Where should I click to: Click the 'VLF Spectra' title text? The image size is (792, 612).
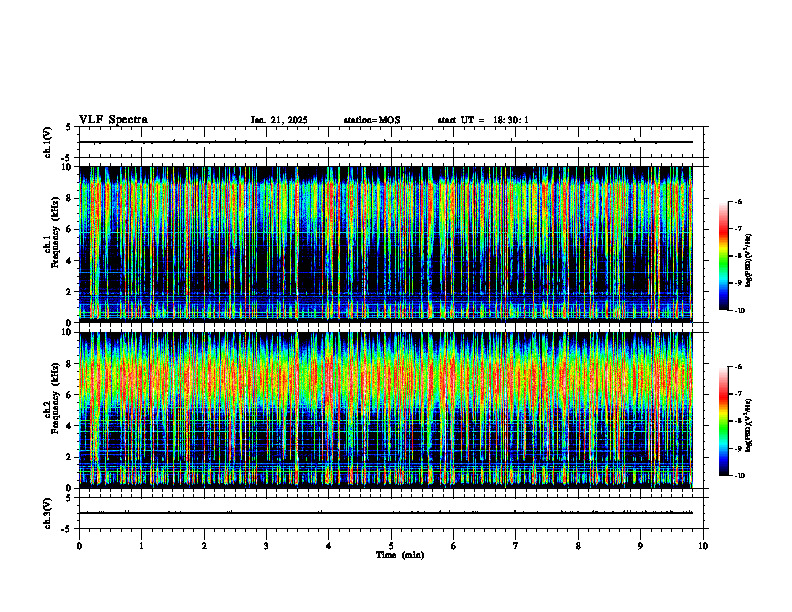(113, 120)
